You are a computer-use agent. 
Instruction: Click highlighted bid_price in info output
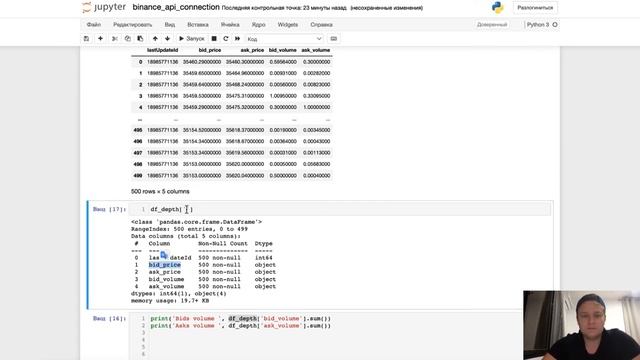click(164, 265)
